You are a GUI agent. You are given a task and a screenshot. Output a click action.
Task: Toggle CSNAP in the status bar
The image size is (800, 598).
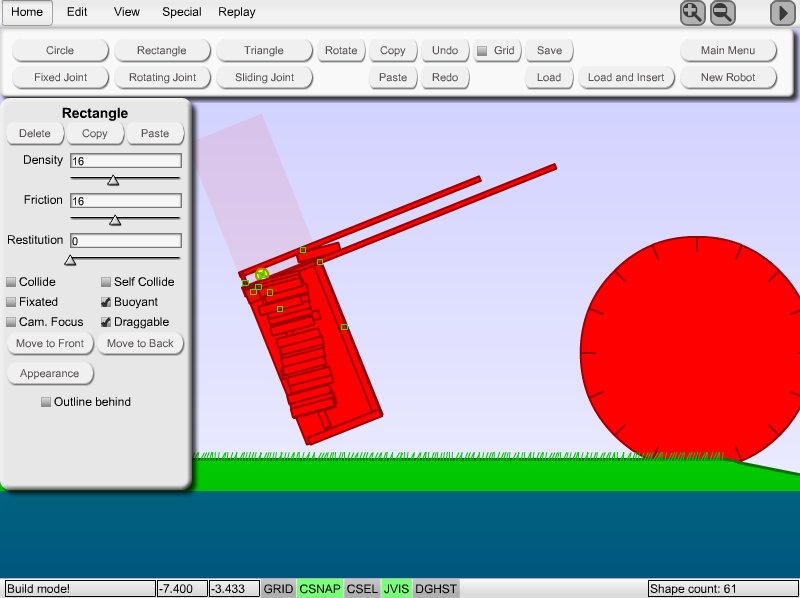[x=320, y=589]
